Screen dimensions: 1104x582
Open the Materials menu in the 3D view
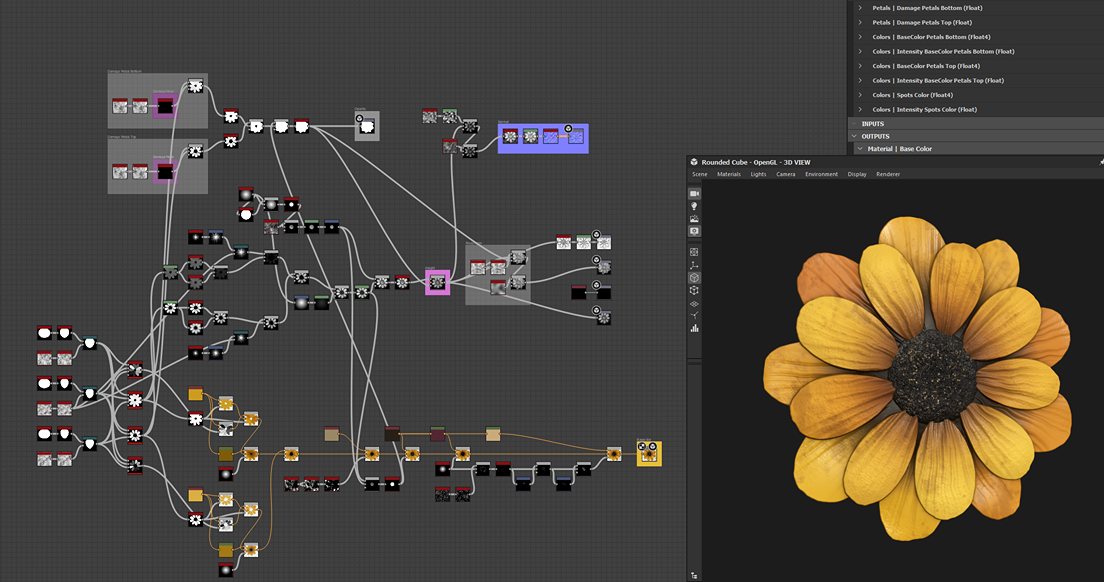point(729,174)
